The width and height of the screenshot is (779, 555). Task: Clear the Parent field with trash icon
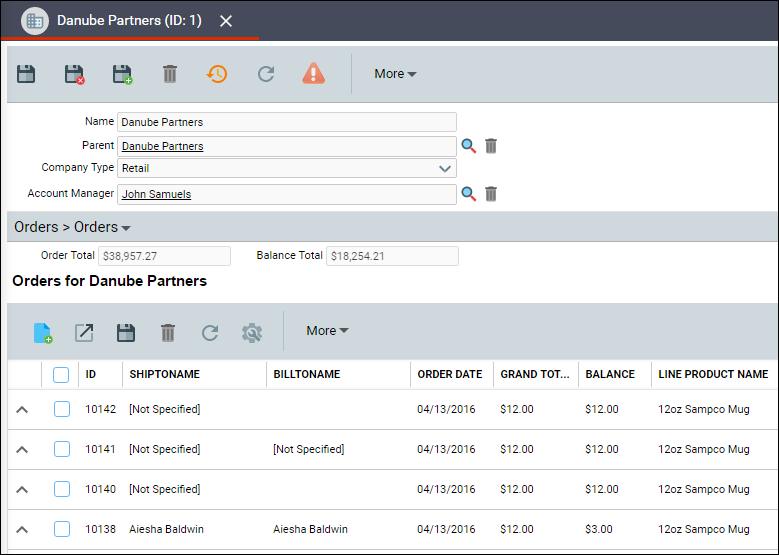click(x=491, y=146)
